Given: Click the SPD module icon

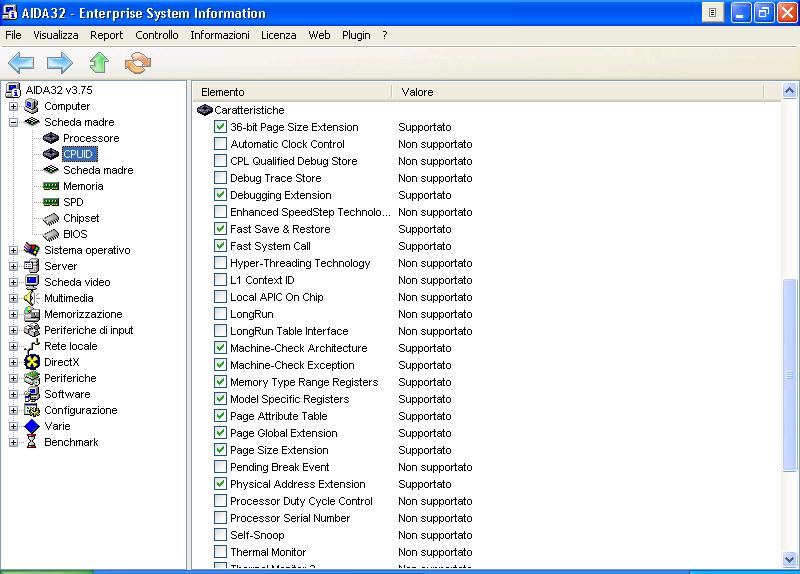Looking at the screenshot, I should (x=51, y=202).
